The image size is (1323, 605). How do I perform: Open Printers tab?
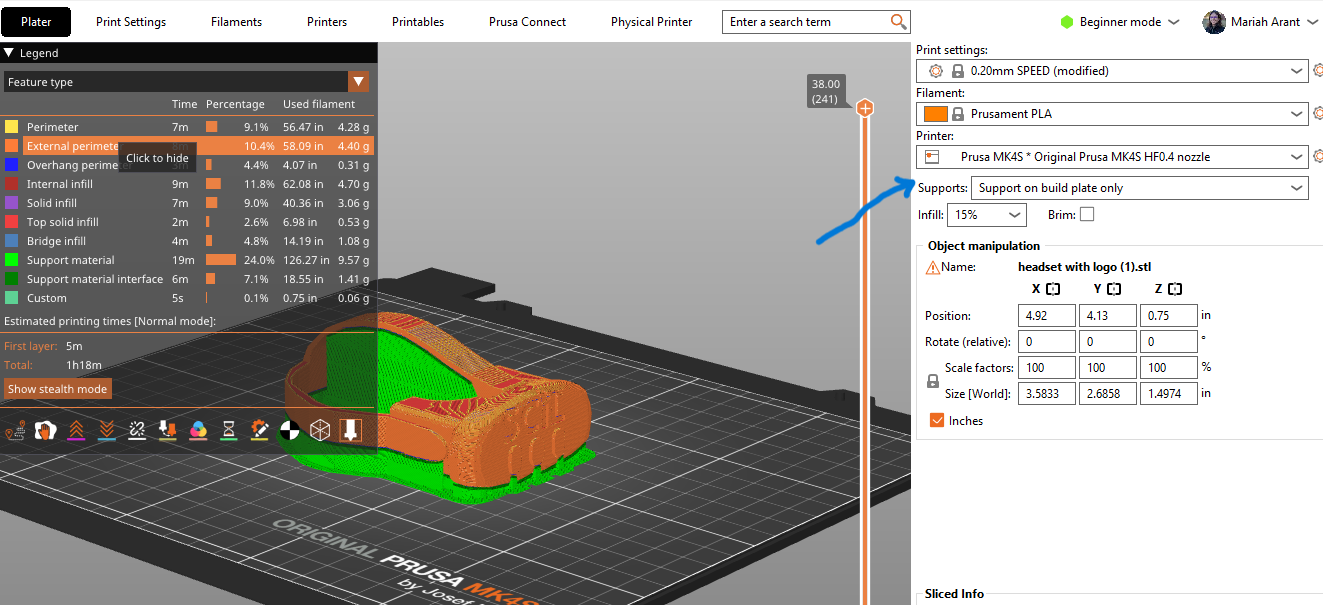pyautogui.click(x=327, y=21)
